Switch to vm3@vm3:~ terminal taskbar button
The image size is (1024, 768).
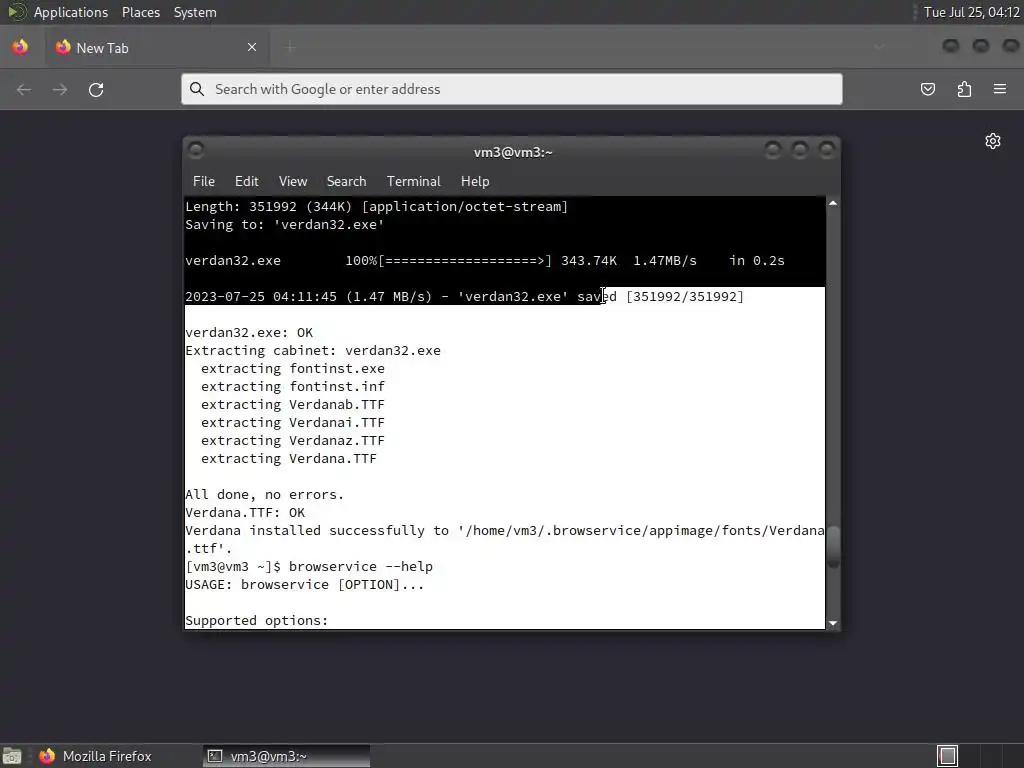pyautogui.click(x=286, y=756)
